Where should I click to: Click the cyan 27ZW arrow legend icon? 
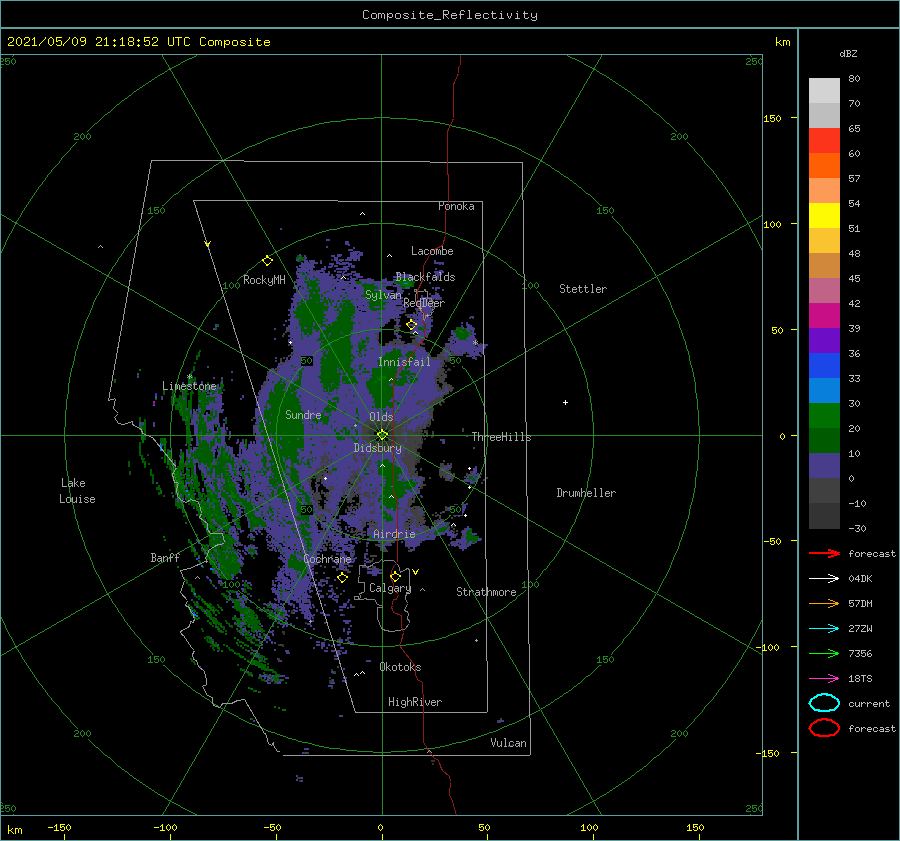pos(824,629)
